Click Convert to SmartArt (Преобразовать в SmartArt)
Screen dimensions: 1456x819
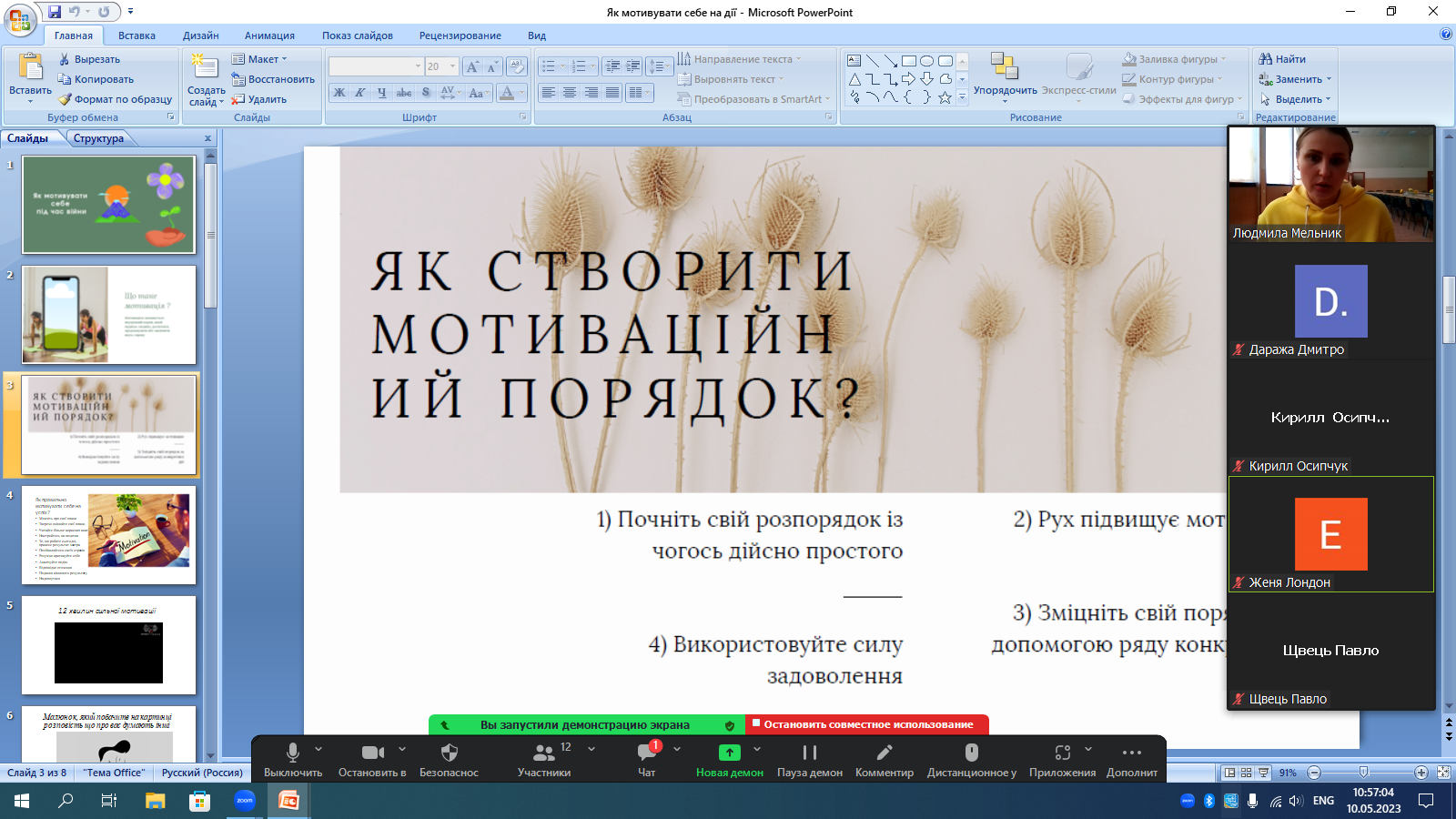753,99
